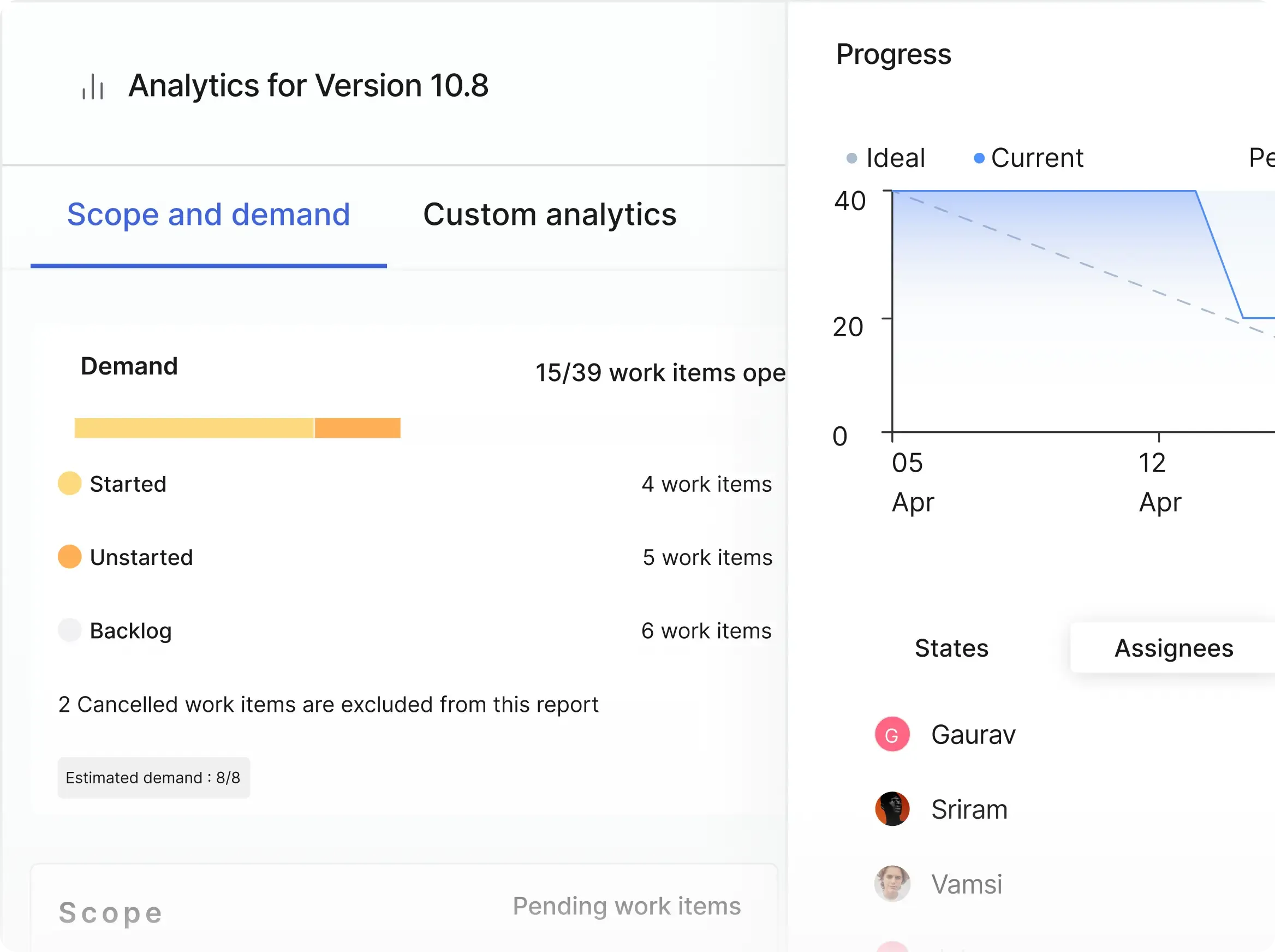Viewport: 1275px width, 952px height.
Task: Click Vamsi's profile picture
Action: (892, 884)
